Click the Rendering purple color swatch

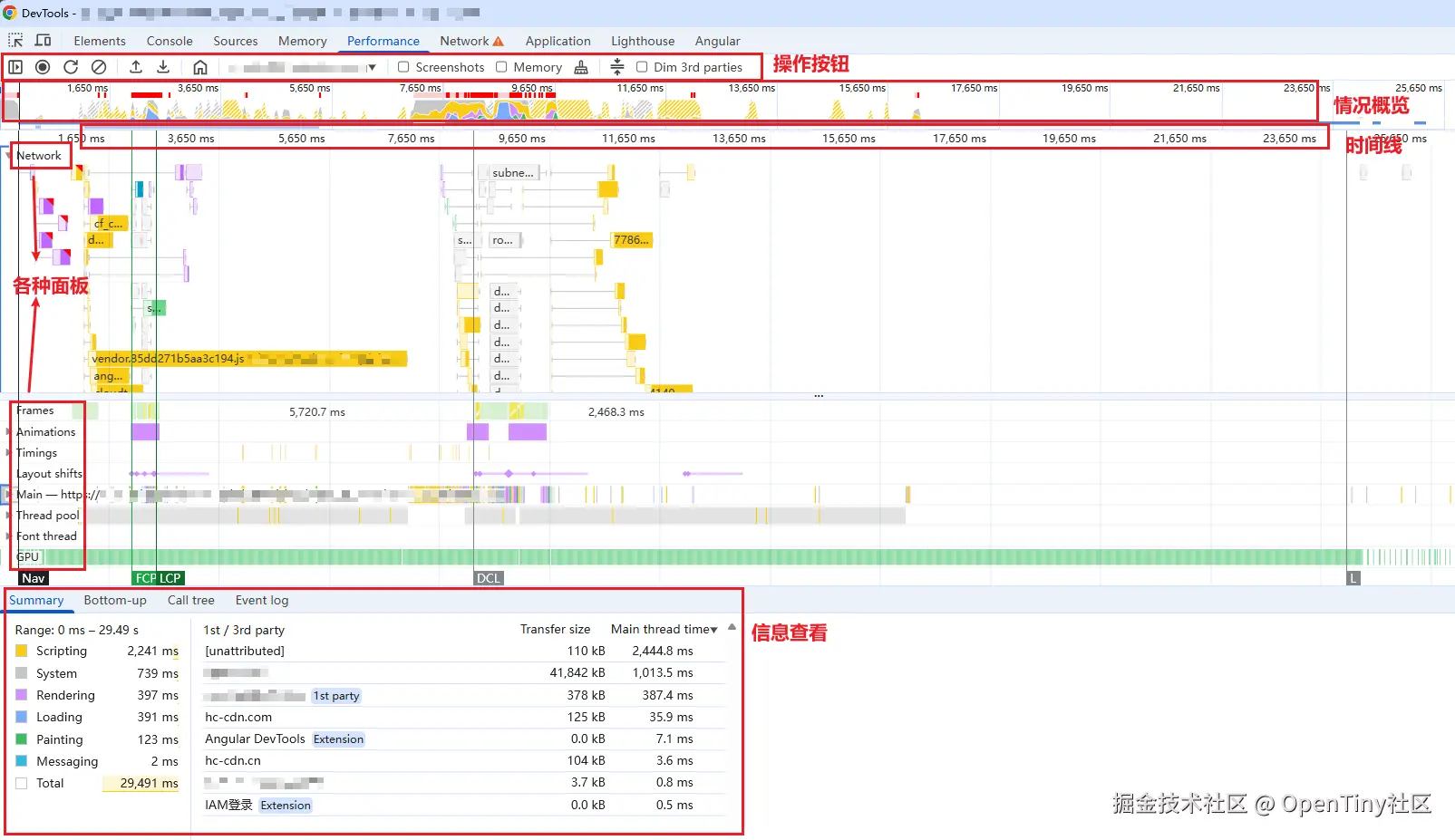[22, 695]
